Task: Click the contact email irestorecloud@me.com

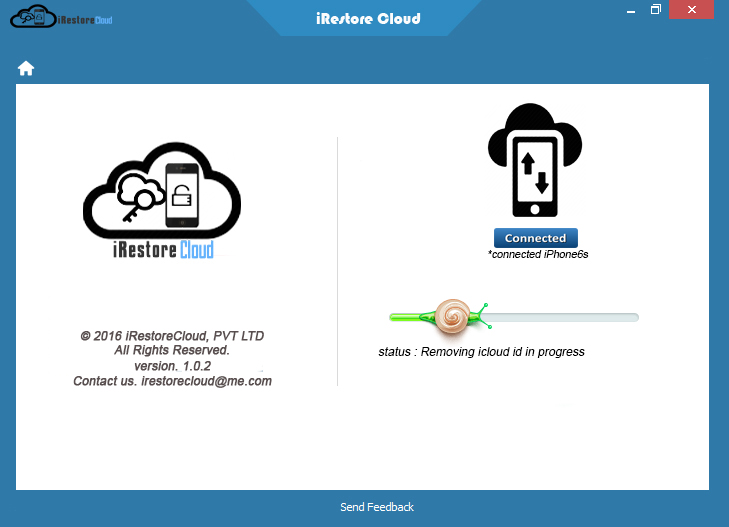Action: [x=206, y=381]
